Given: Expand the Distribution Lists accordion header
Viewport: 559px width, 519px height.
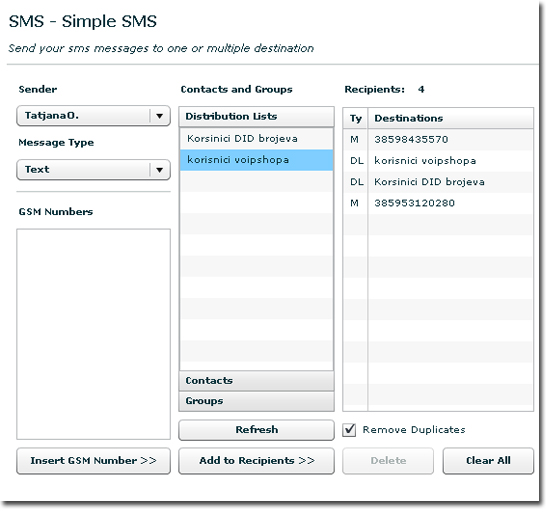Looking at the screenshot, I should coord(257,117).
